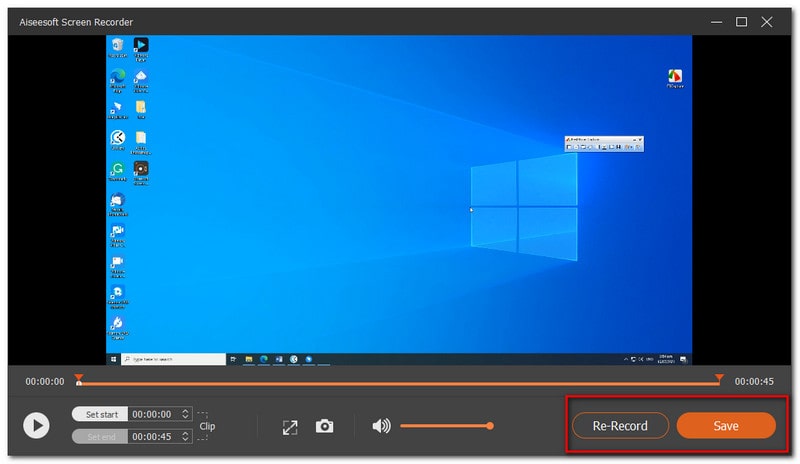Viewport: 800px width, 464px height.
Task: Mute audio via the speaker icon
Action: 381,426
